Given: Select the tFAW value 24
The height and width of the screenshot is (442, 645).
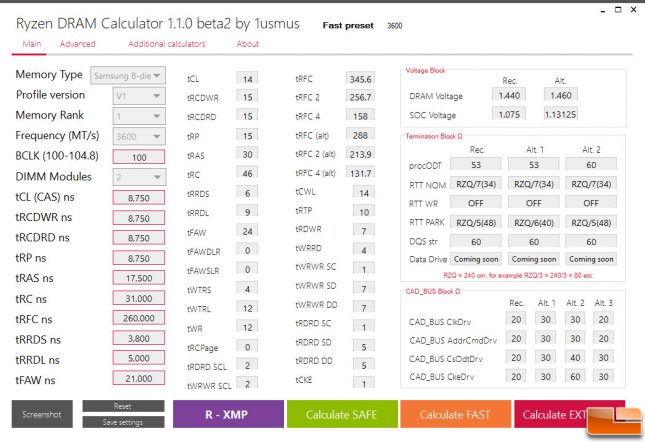Looking at the screenshot, I should pos(247,231).
